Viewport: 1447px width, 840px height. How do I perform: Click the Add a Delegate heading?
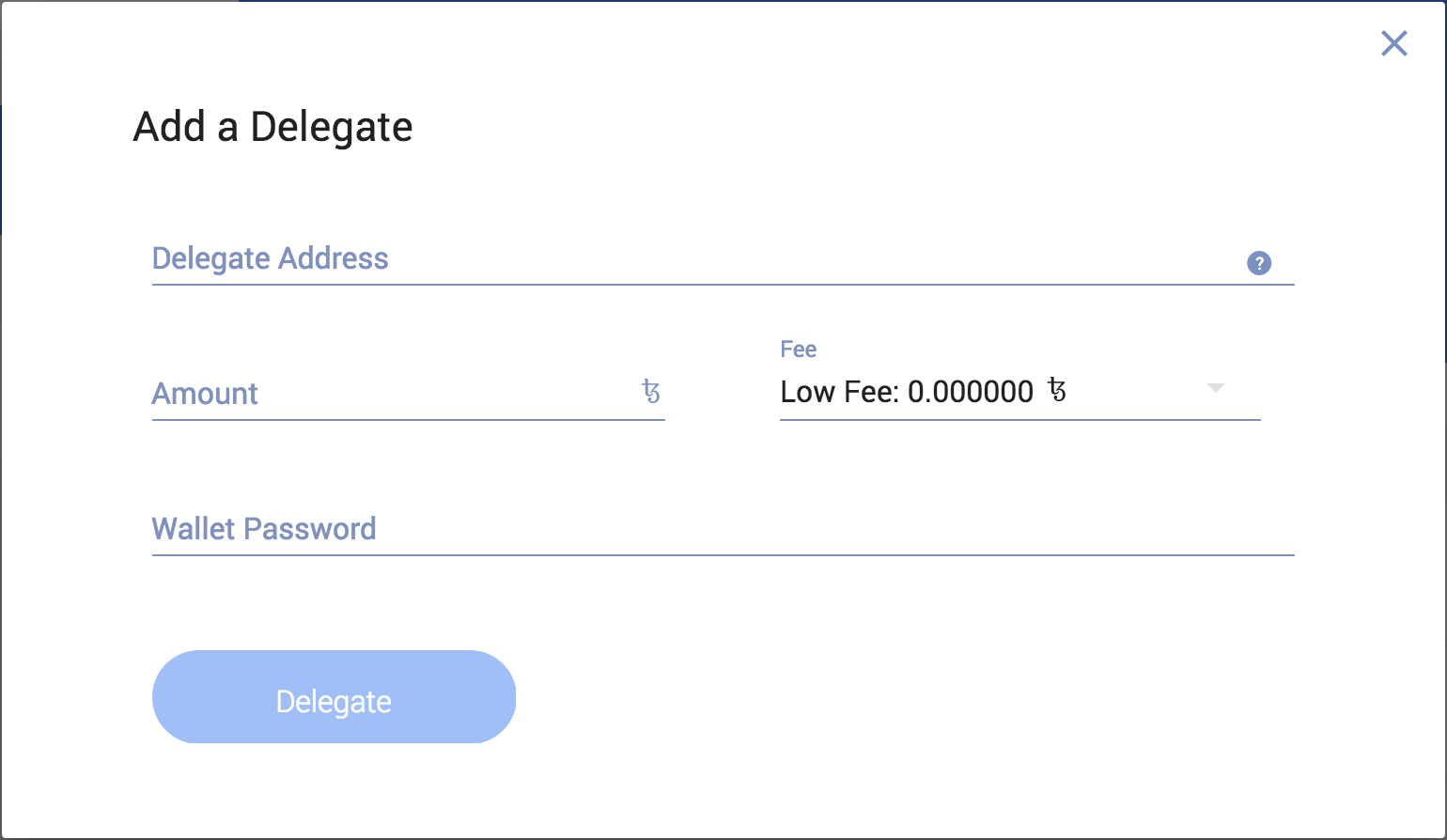click(272, 127)
